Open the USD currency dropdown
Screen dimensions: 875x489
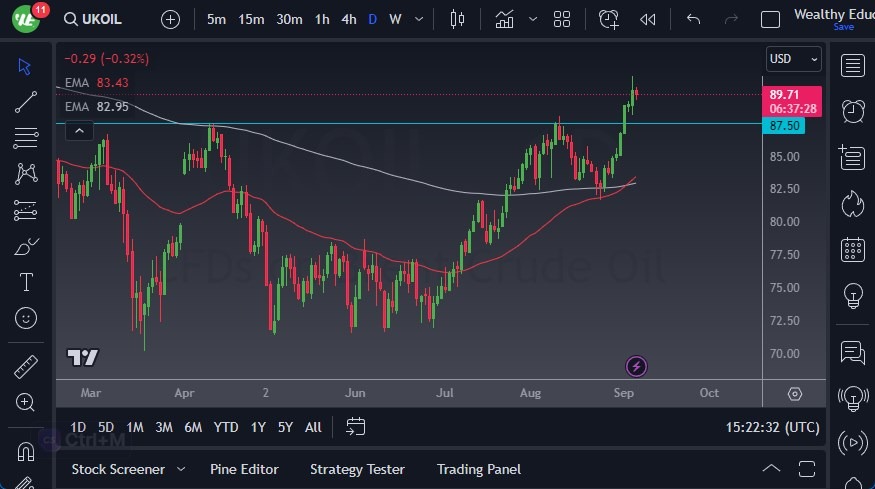(794, 59)
